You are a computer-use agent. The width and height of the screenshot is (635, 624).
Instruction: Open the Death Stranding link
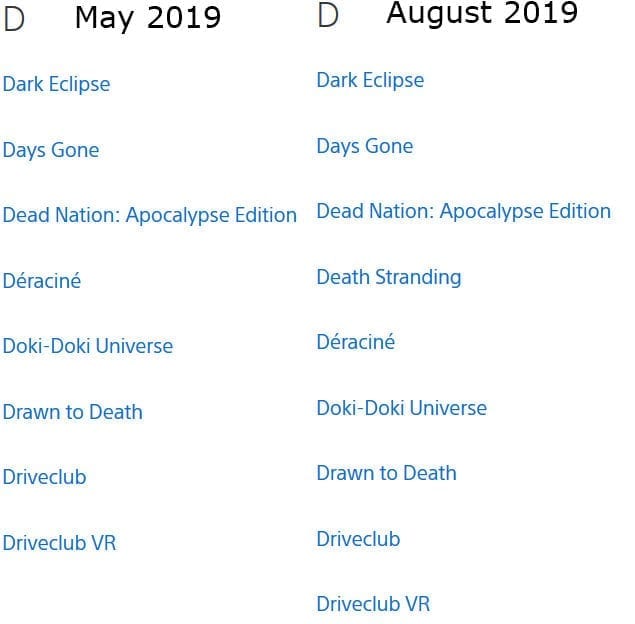(x=389, y=277)
